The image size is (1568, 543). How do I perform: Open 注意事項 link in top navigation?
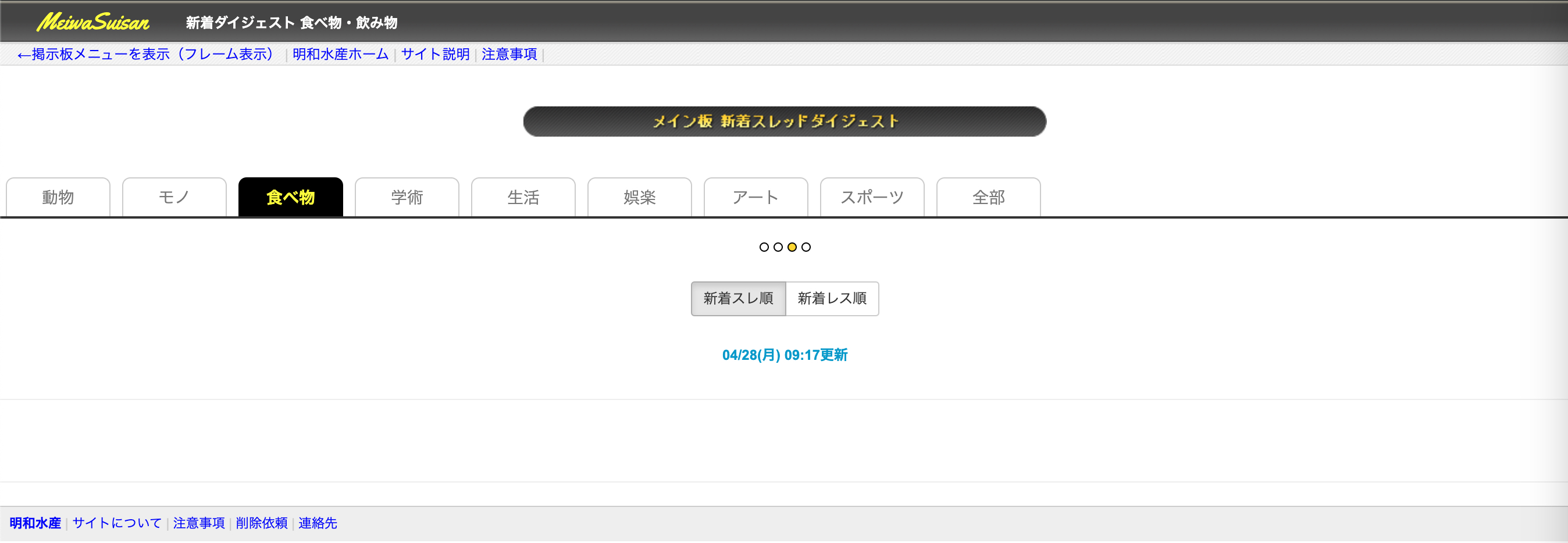[509, 54]
